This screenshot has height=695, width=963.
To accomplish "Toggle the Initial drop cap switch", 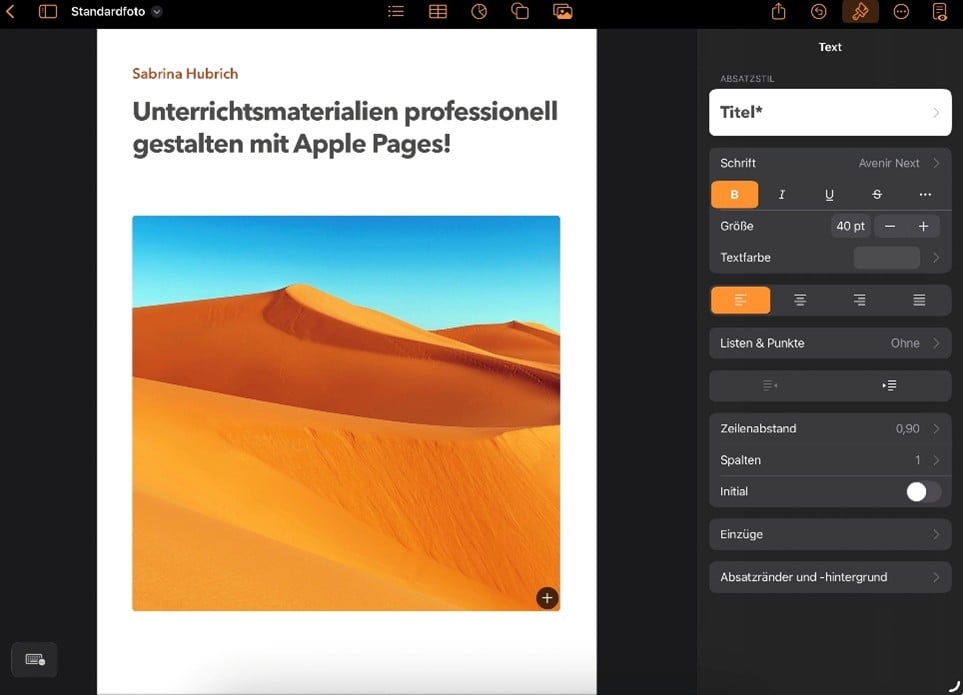I will point(922,492).
